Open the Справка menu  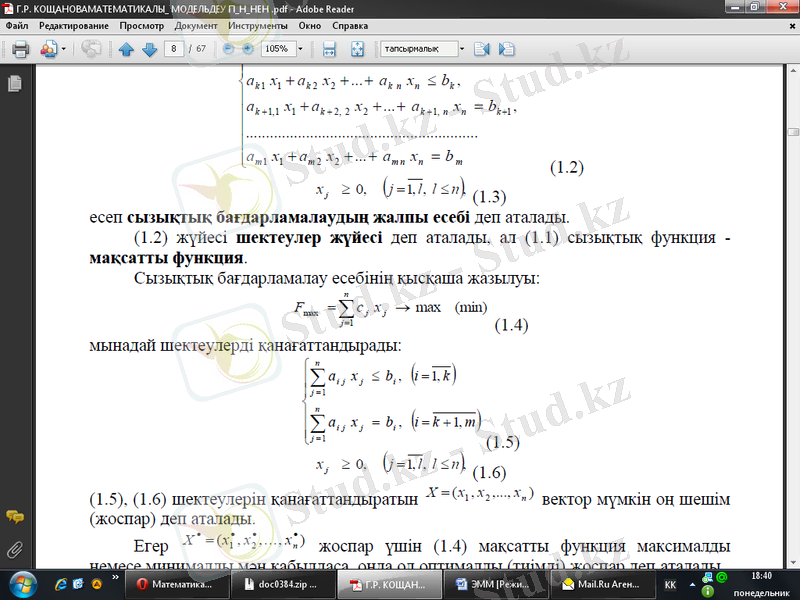(x=350, y=26)
